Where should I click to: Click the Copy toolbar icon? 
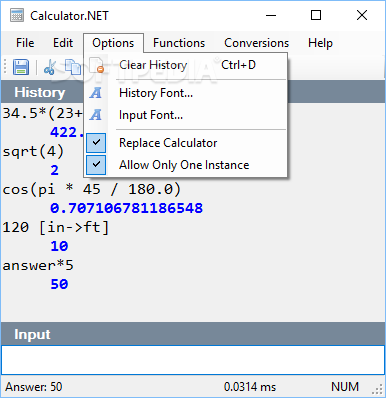point(73,67)
